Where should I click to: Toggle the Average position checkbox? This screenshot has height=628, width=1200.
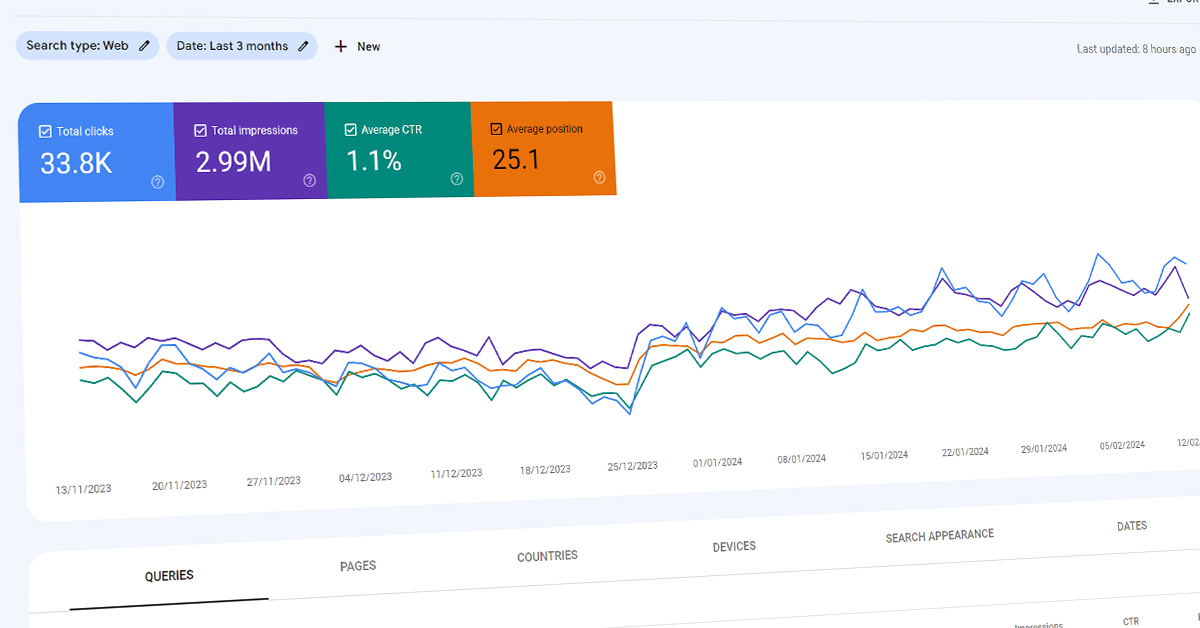click(496, 129)
